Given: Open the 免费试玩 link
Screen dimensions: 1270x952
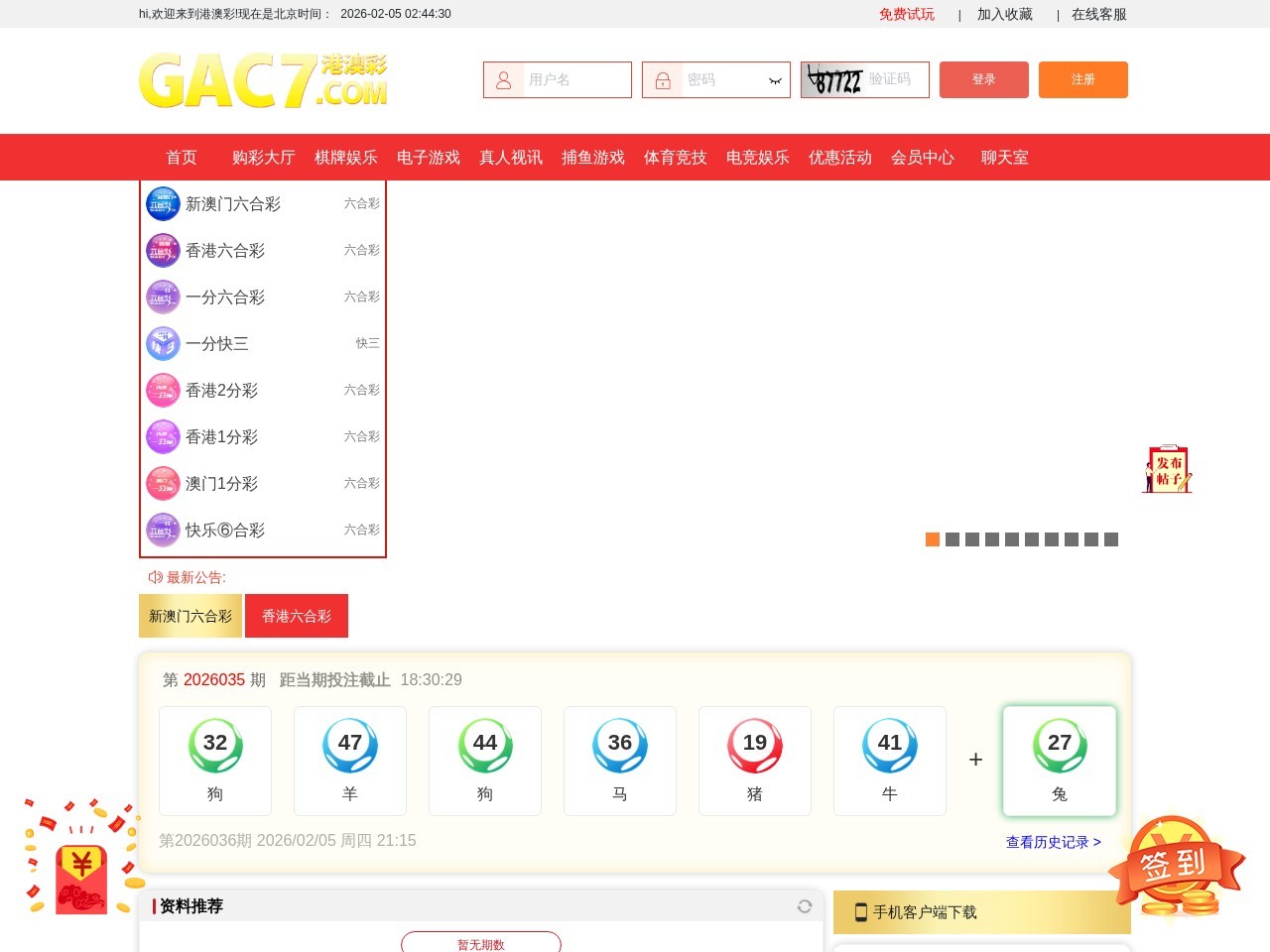Looking at the screenshot, I should tap(907, 14).
